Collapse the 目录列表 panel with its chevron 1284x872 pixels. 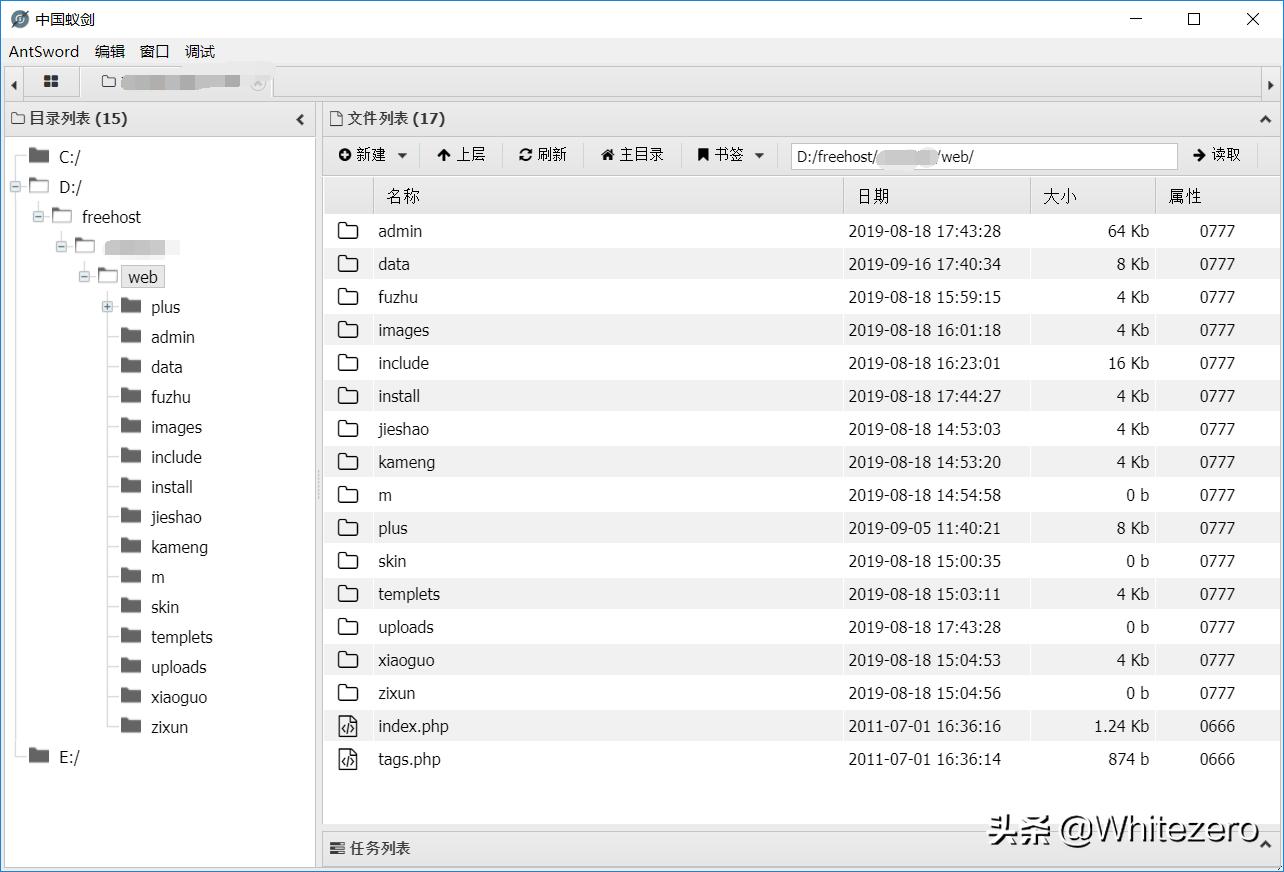click(300, 118)
